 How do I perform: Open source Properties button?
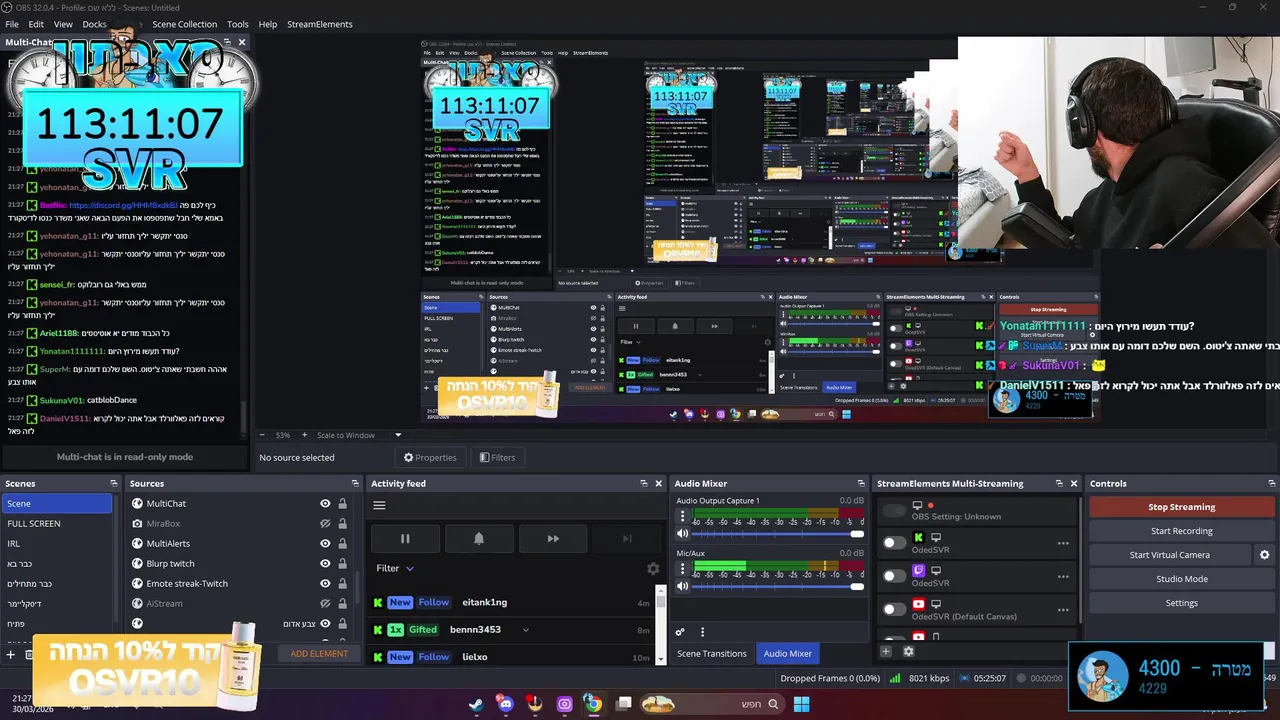tap(430, 458)
